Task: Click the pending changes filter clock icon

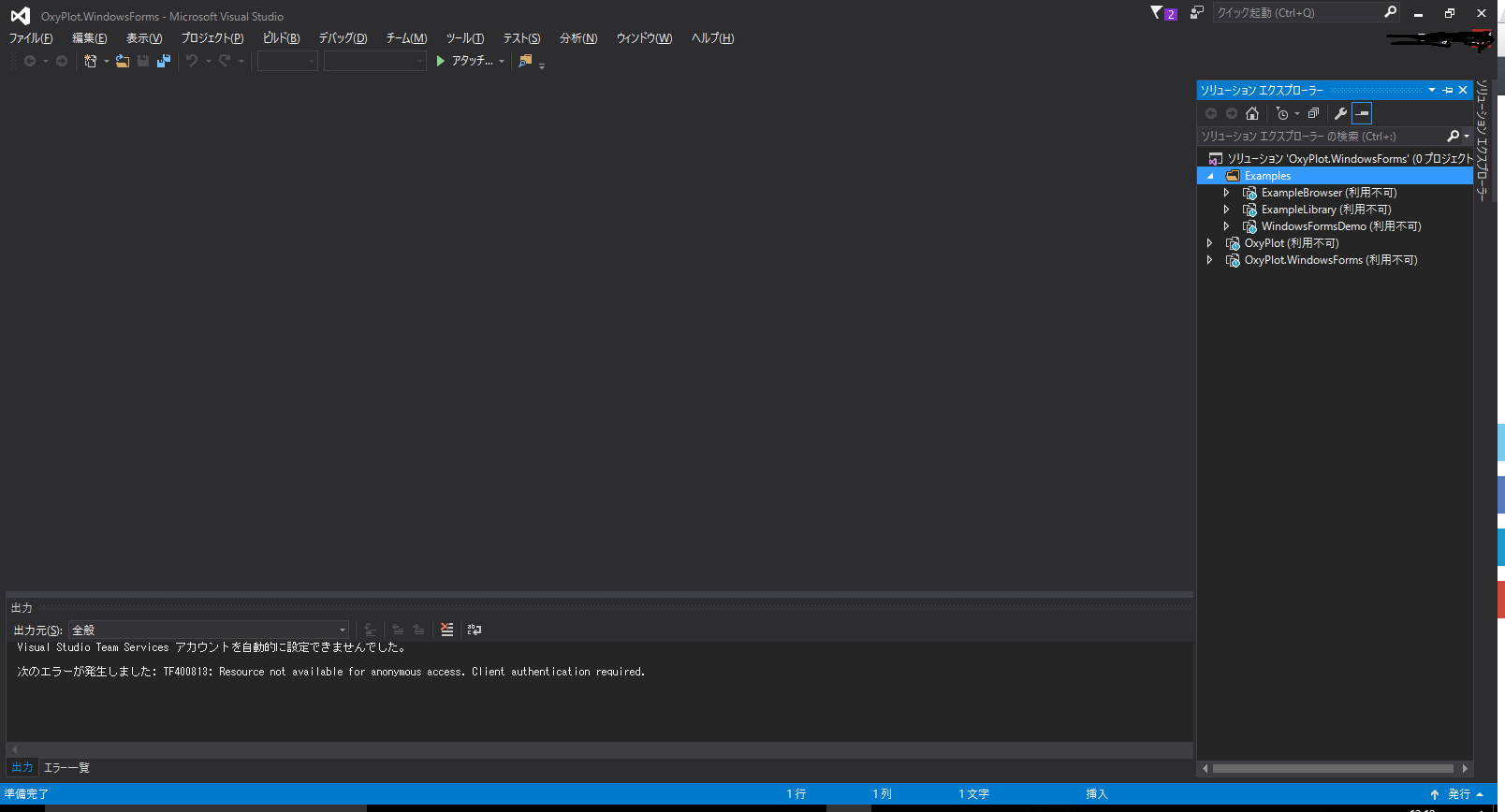Action: point(1282,113)
